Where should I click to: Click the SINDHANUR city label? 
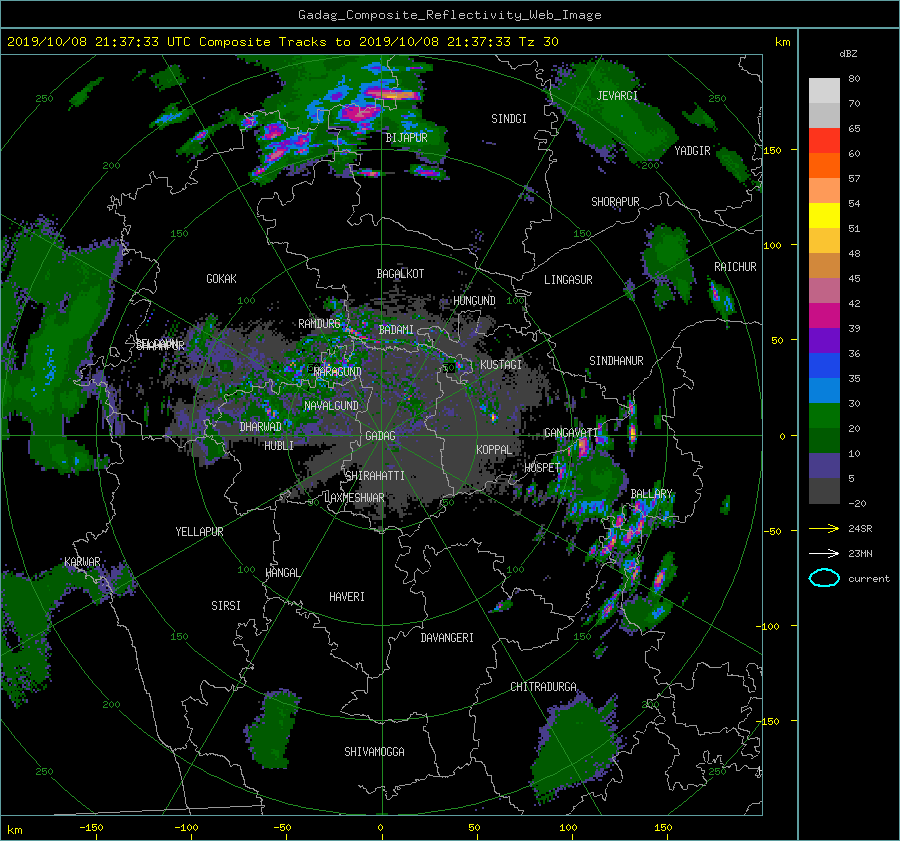coord(616,361)
